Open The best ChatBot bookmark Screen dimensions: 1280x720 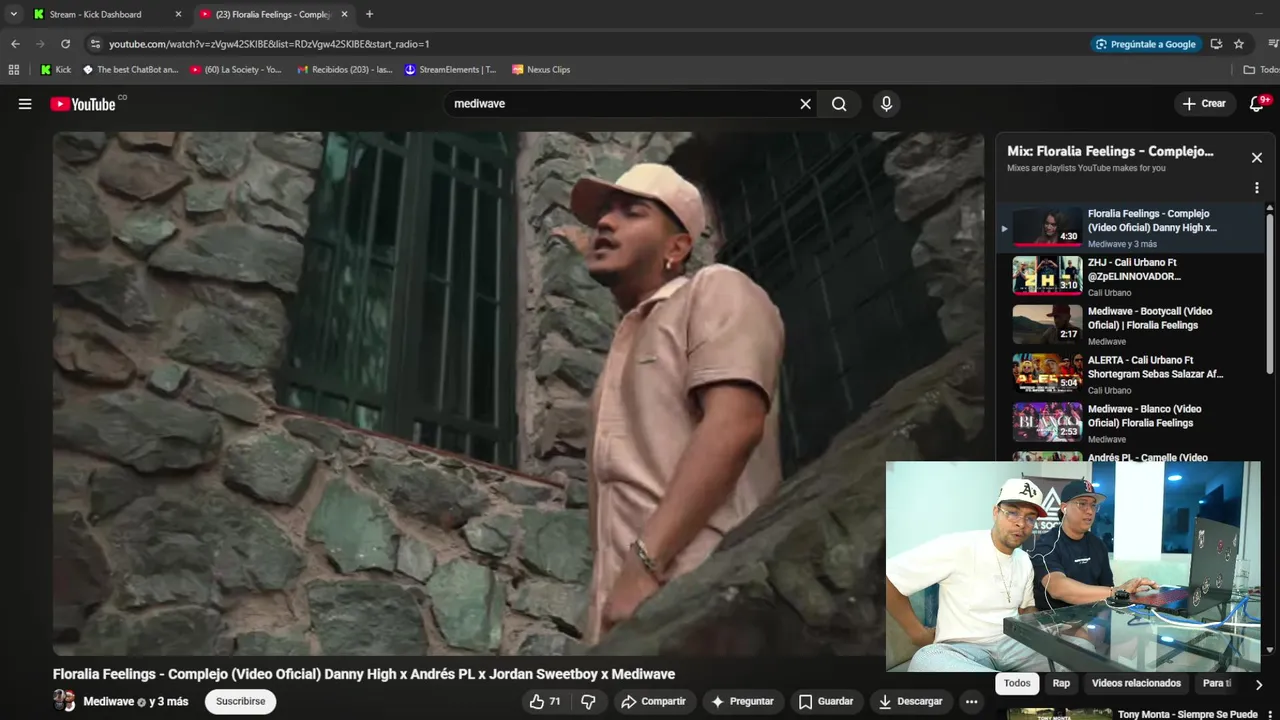click(x=130, y=70)
